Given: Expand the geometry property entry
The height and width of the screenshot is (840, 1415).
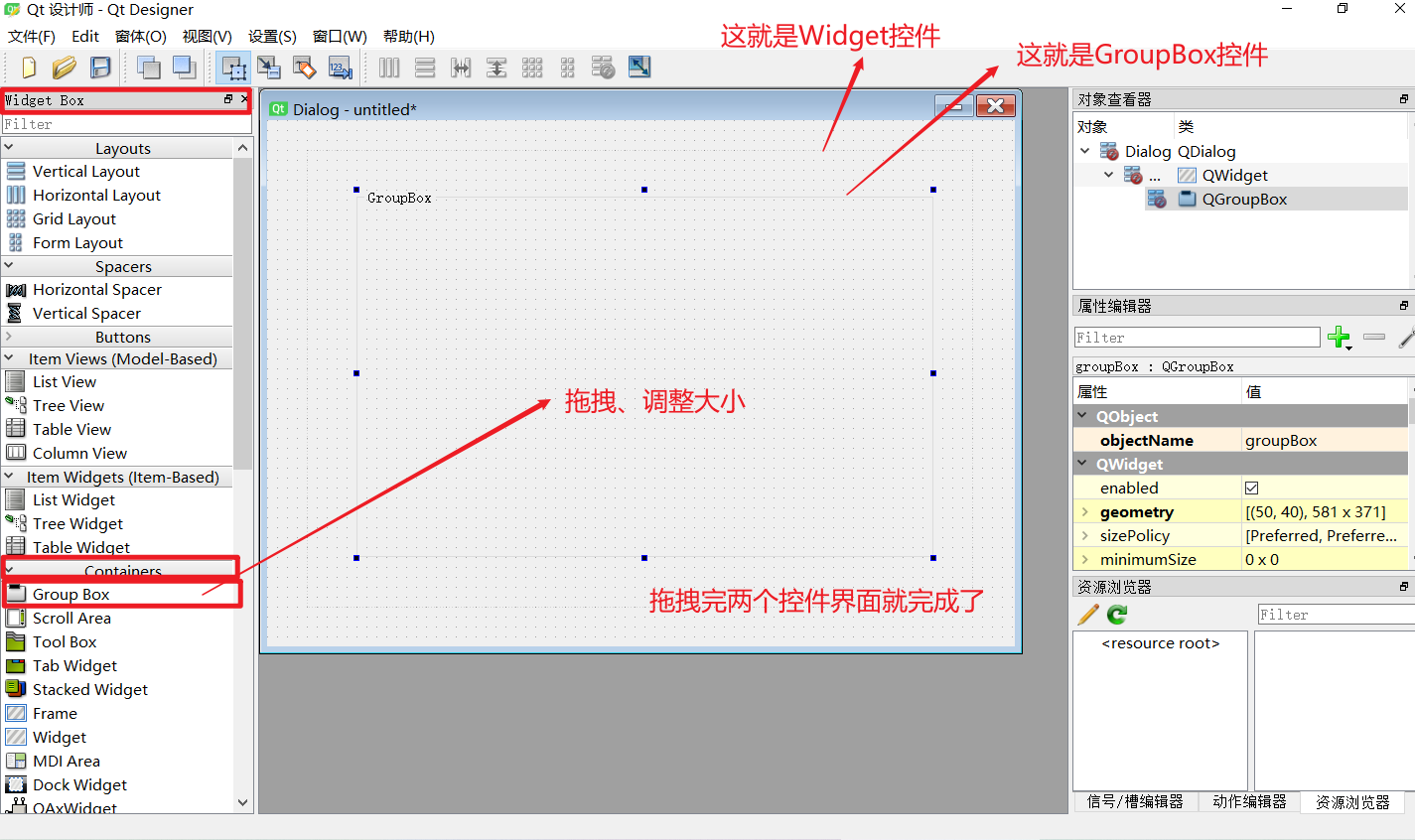Looking at the screenshot, I should click(1084, 511).
